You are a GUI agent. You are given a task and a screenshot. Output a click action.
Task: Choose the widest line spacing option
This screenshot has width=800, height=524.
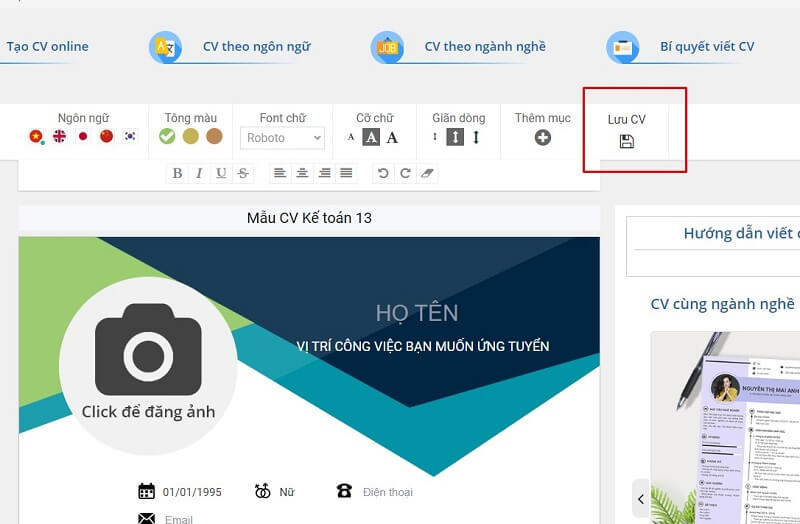pos(476,138)
